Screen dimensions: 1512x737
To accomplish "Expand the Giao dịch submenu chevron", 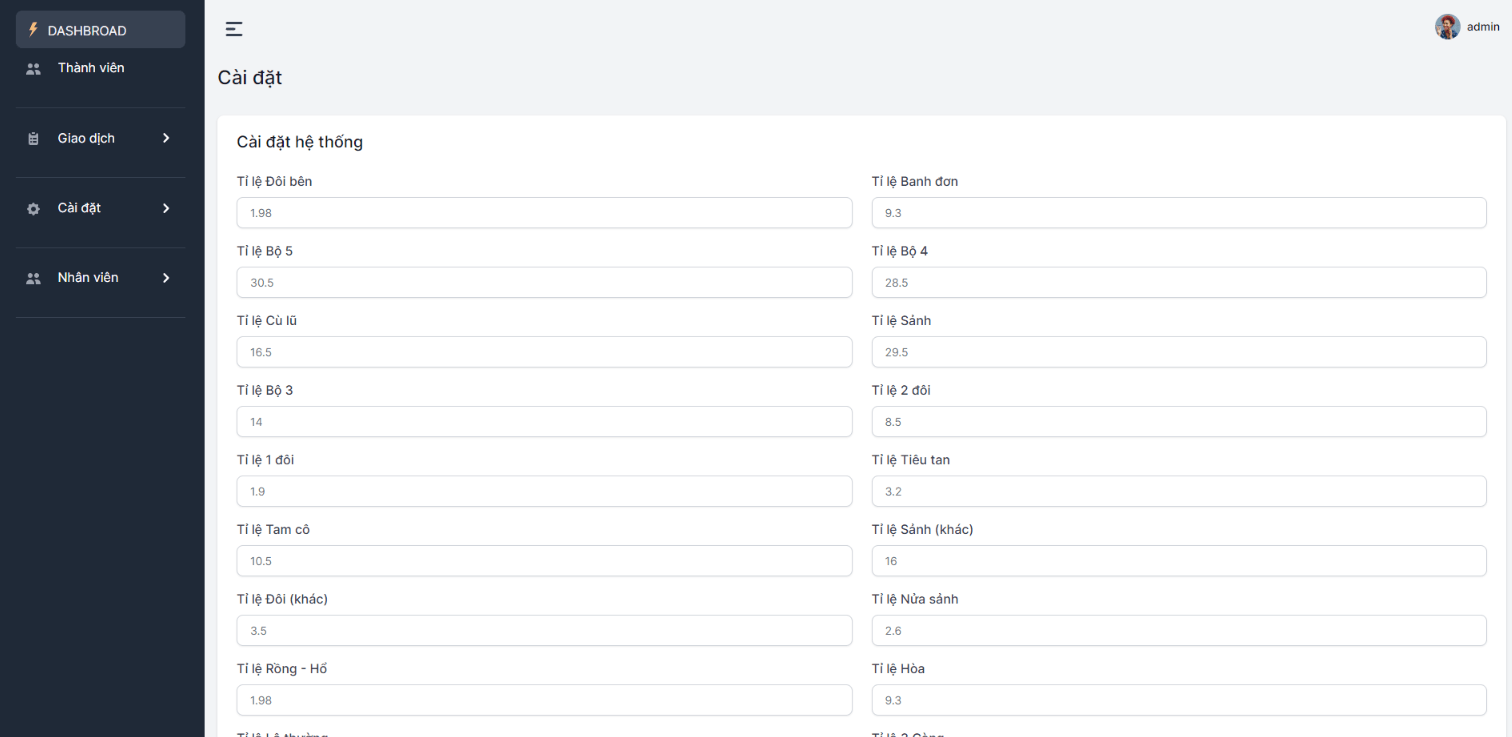I will [x=166, y=138].
